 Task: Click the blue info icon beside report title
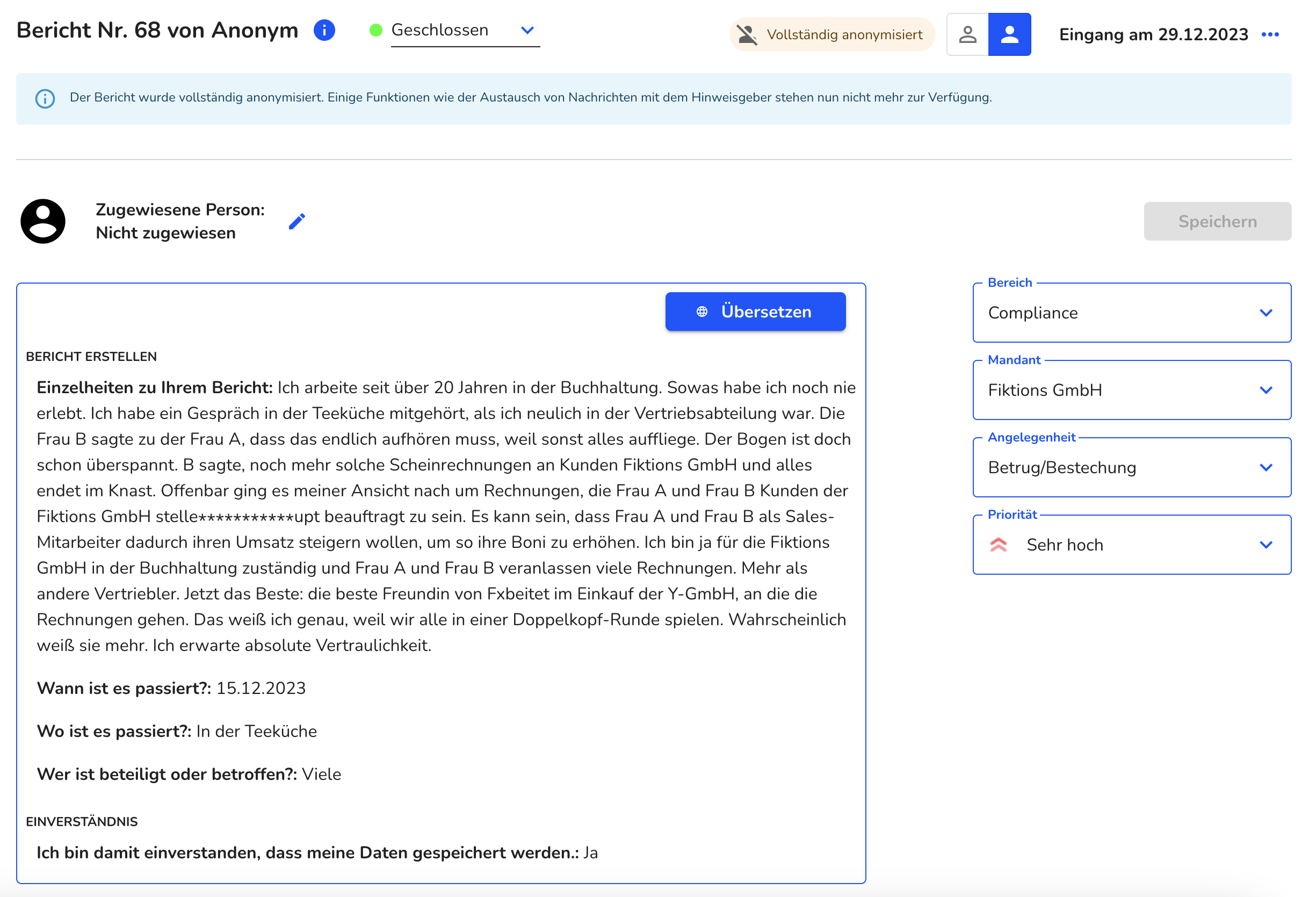point(324,30)
